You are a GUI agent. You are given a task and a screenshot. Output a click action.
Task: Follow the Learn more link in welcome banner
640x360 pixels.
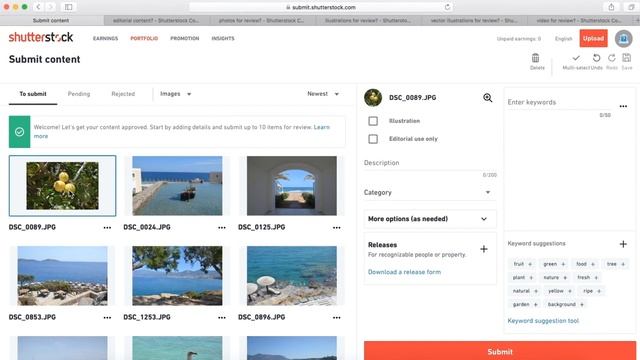pyautogui.click(x=322, y=127)
